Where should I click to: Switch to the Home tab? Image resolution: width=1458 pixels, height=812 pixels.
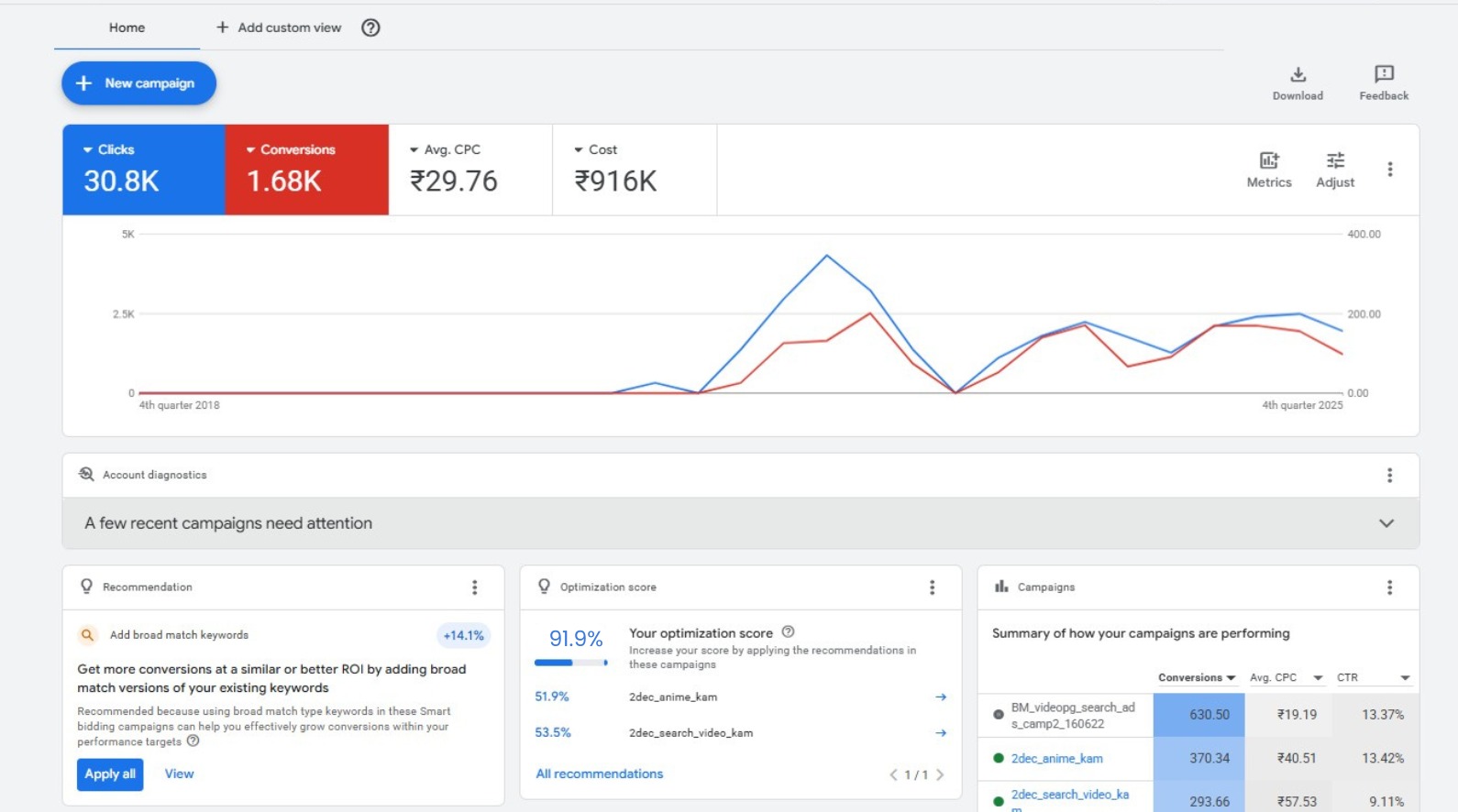pyautogui.click(x=127, y=27)
